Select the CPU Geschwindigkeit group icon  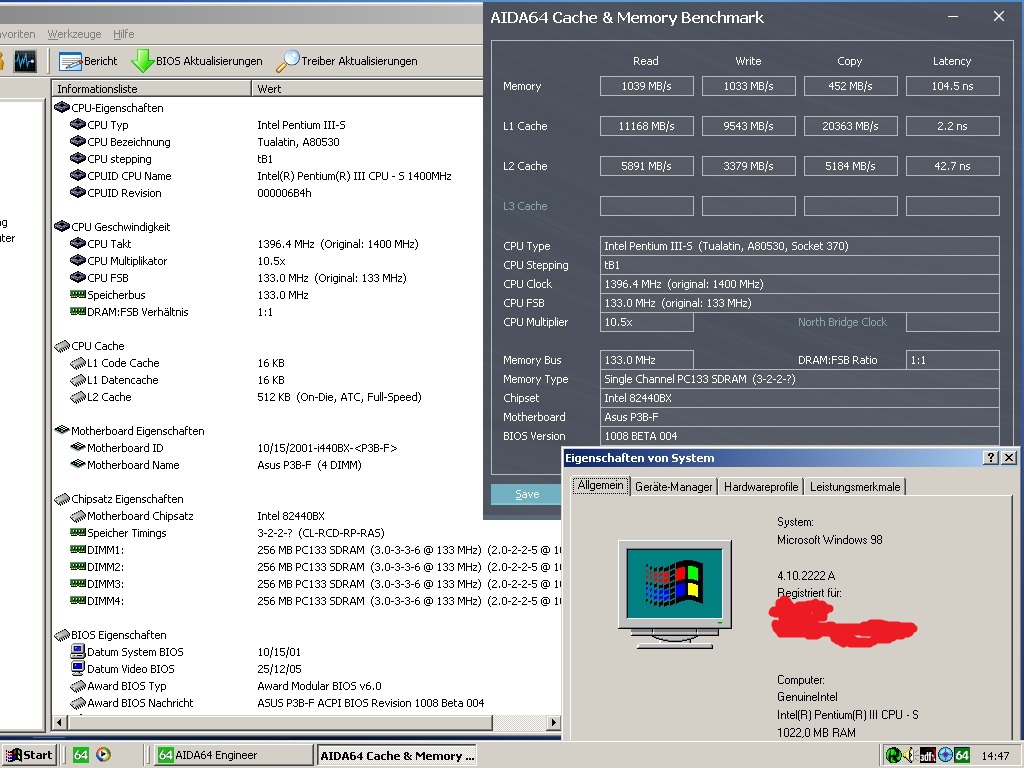point(62,226)
